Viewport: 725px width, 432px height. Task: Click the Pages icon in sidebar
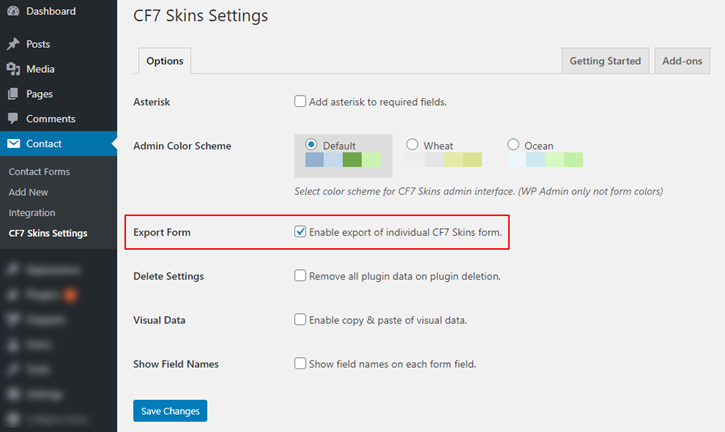(x=13, y=94)
